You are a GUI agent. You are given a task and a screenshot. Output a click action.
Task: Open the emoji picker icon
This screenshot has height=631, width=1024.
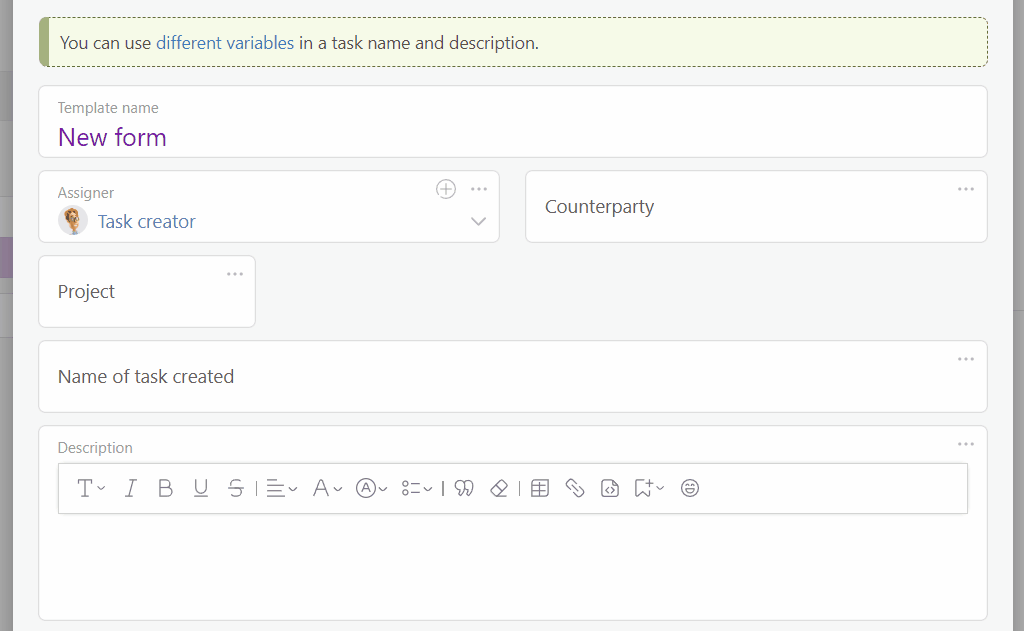[x=690, y=488]
